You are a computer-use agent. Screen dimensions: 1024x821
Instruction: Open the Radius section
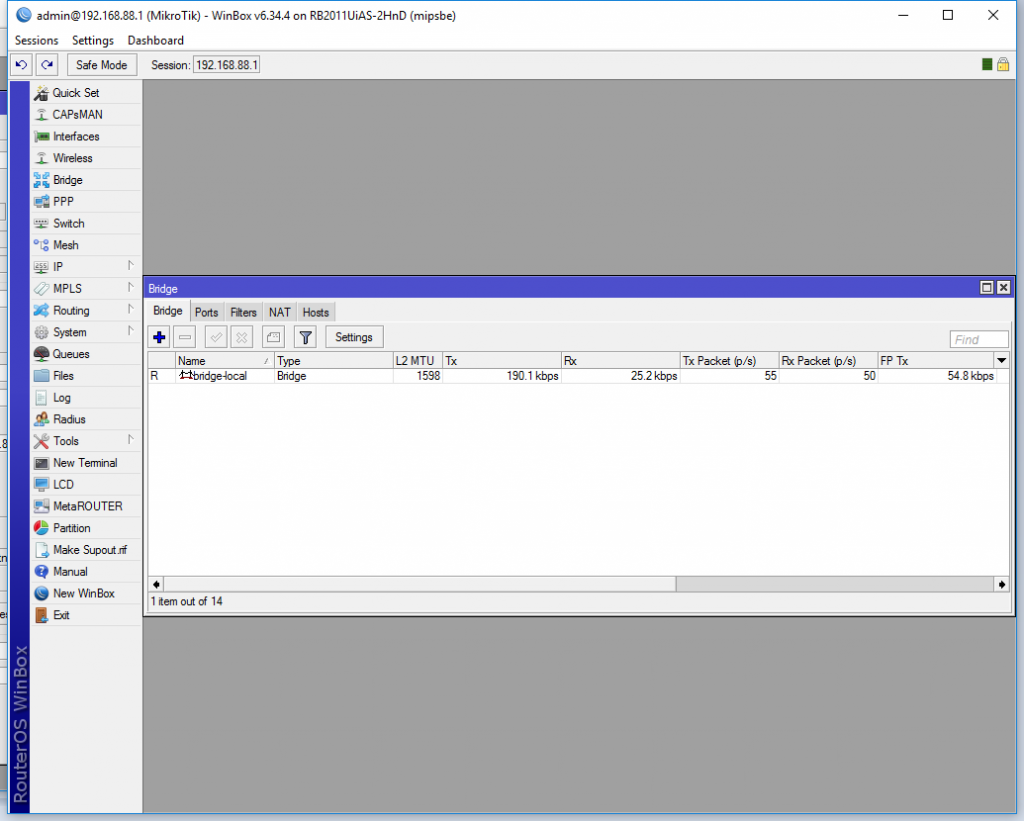click(x=86, y=419)
